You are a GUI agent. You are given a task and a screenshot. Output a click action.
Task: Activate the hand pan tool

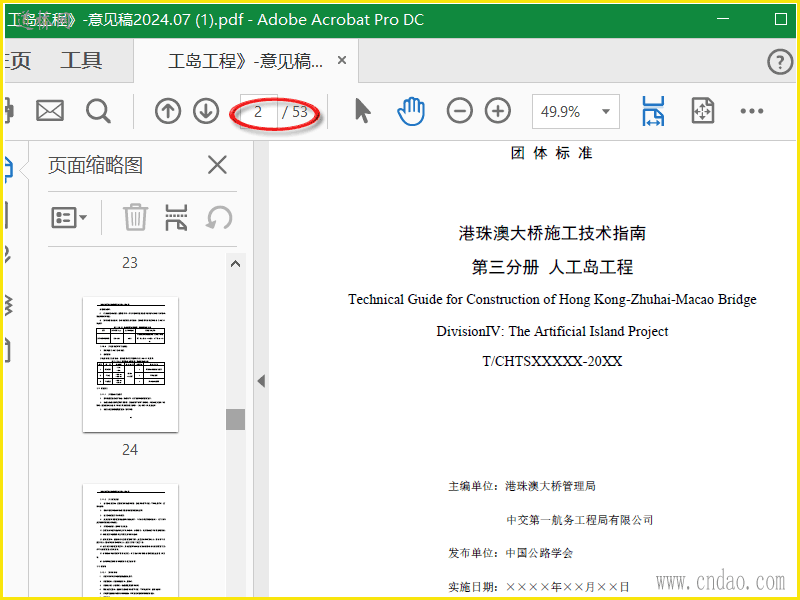pos(411,111)
